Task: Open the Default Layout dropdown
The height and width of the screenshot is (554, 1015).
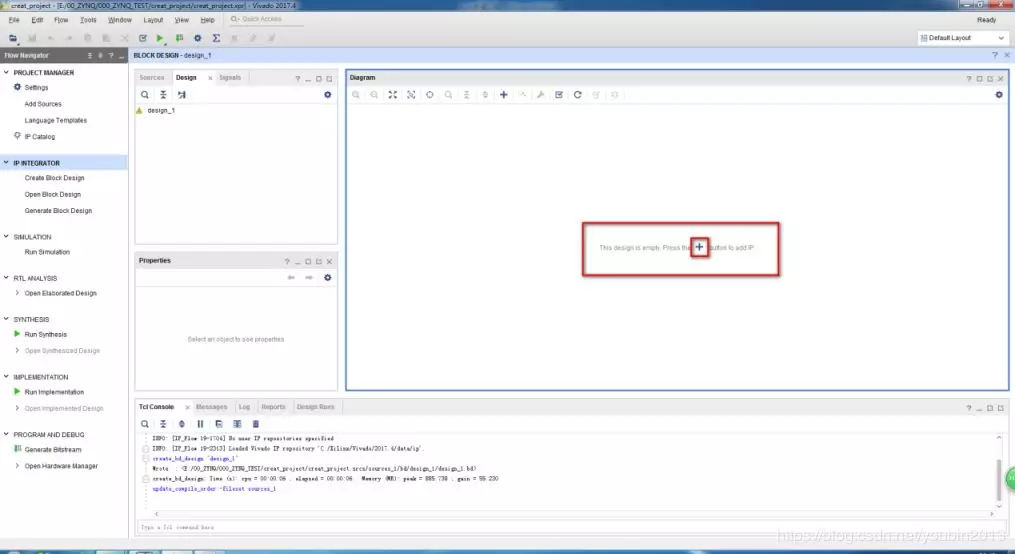Action: click(x=963, y=38)
